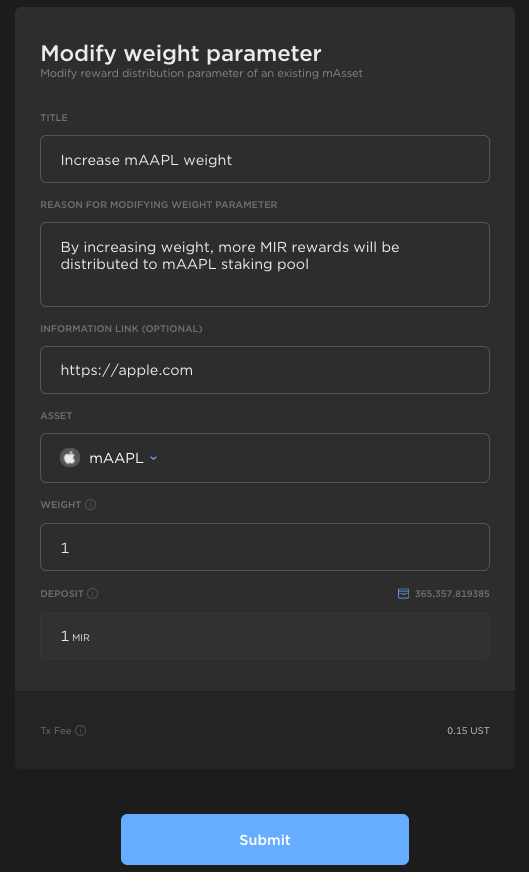Click the Modify weight parameter heading
The height and width of the screenshot is (872, 529).
pyautogui.click(x=181, y=53)
